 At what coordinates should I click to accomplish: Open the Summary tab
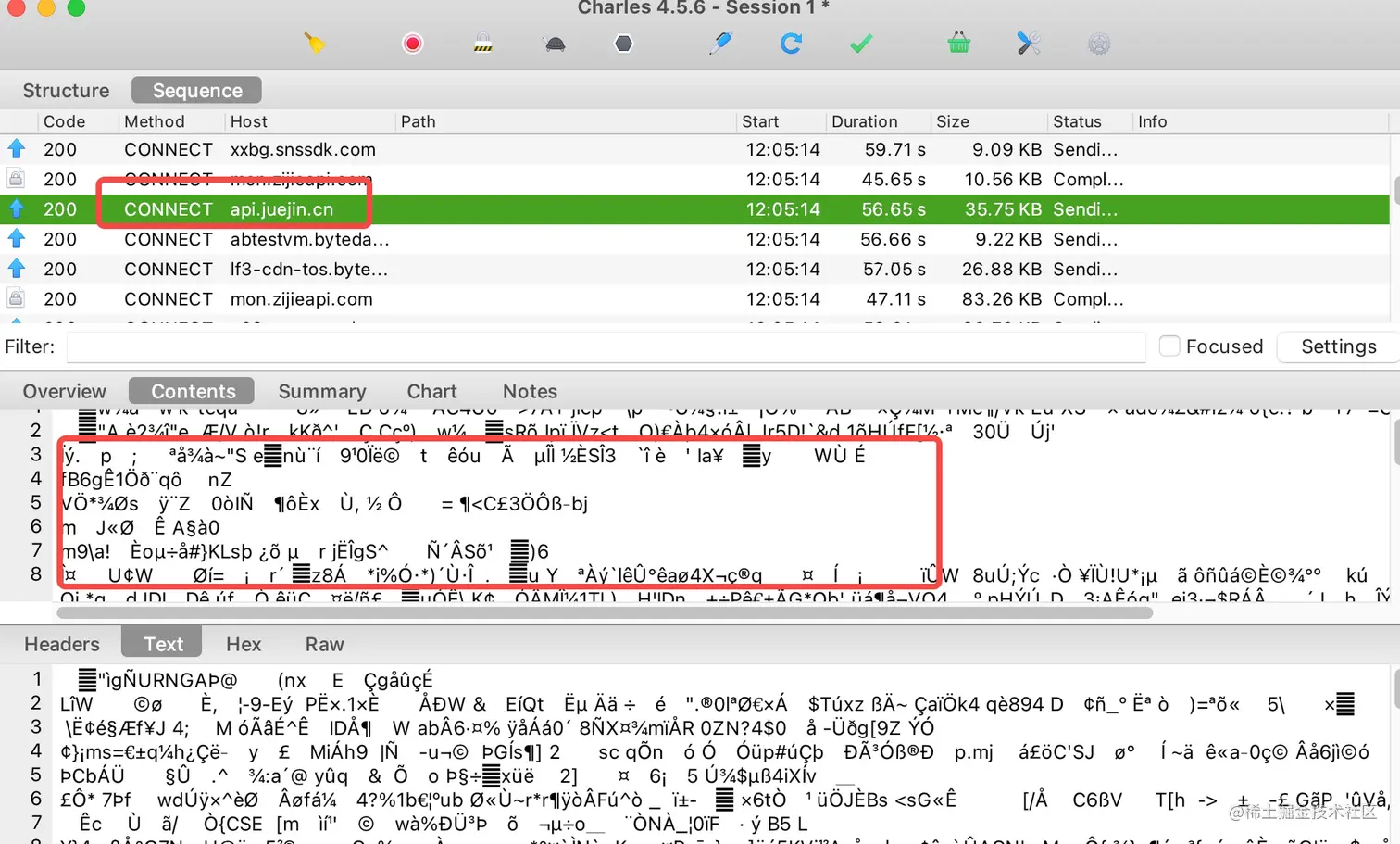tap(322, 391)
